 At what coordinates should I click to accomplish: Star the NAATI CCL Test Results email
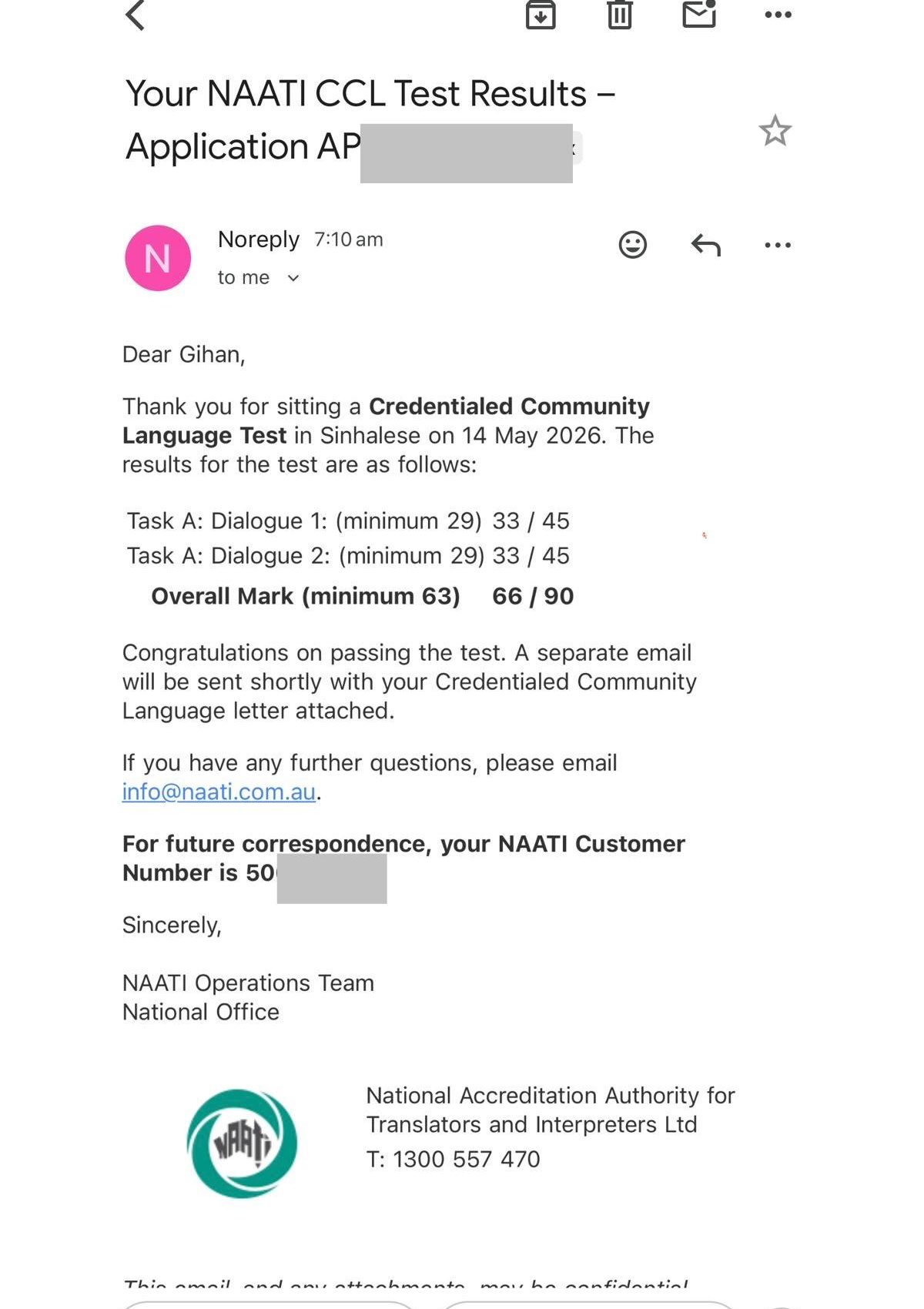(775, 130)
